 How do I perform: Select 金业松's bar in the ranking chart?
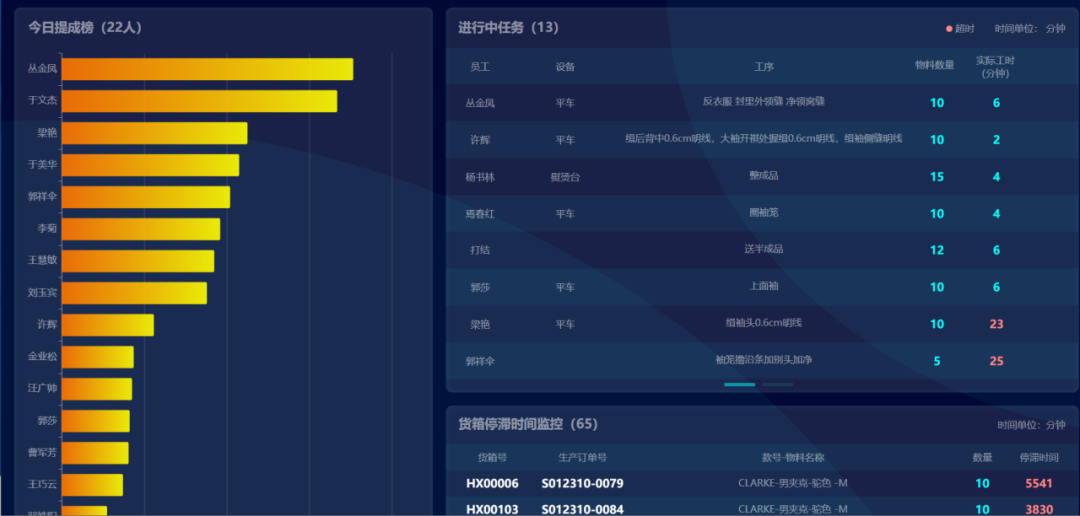pyautogui.click(x=98, y=357)
